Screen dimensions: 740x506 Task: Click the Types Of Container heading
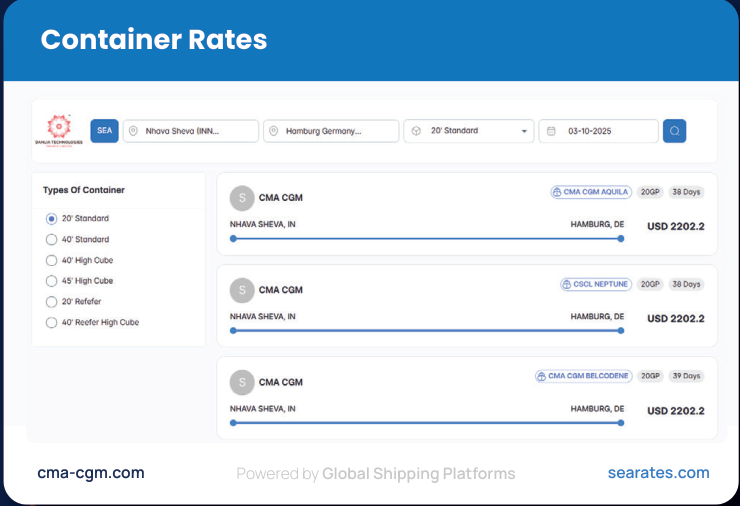tap(84, 190)
